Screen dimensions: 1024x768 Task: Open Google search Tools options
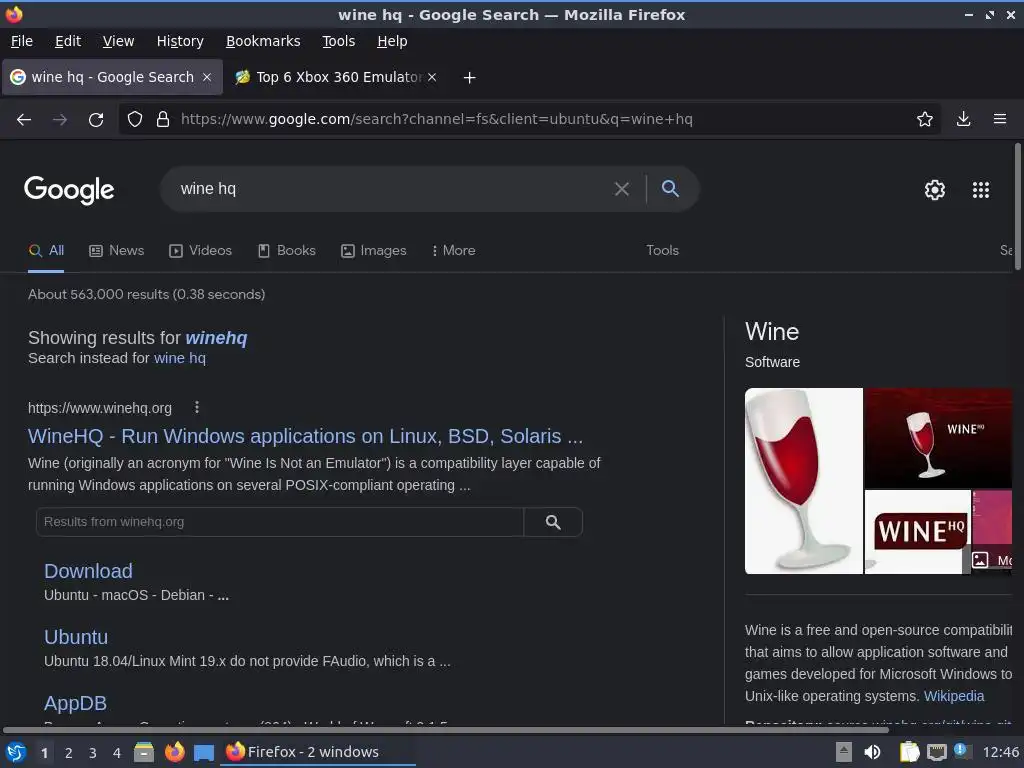662,251
